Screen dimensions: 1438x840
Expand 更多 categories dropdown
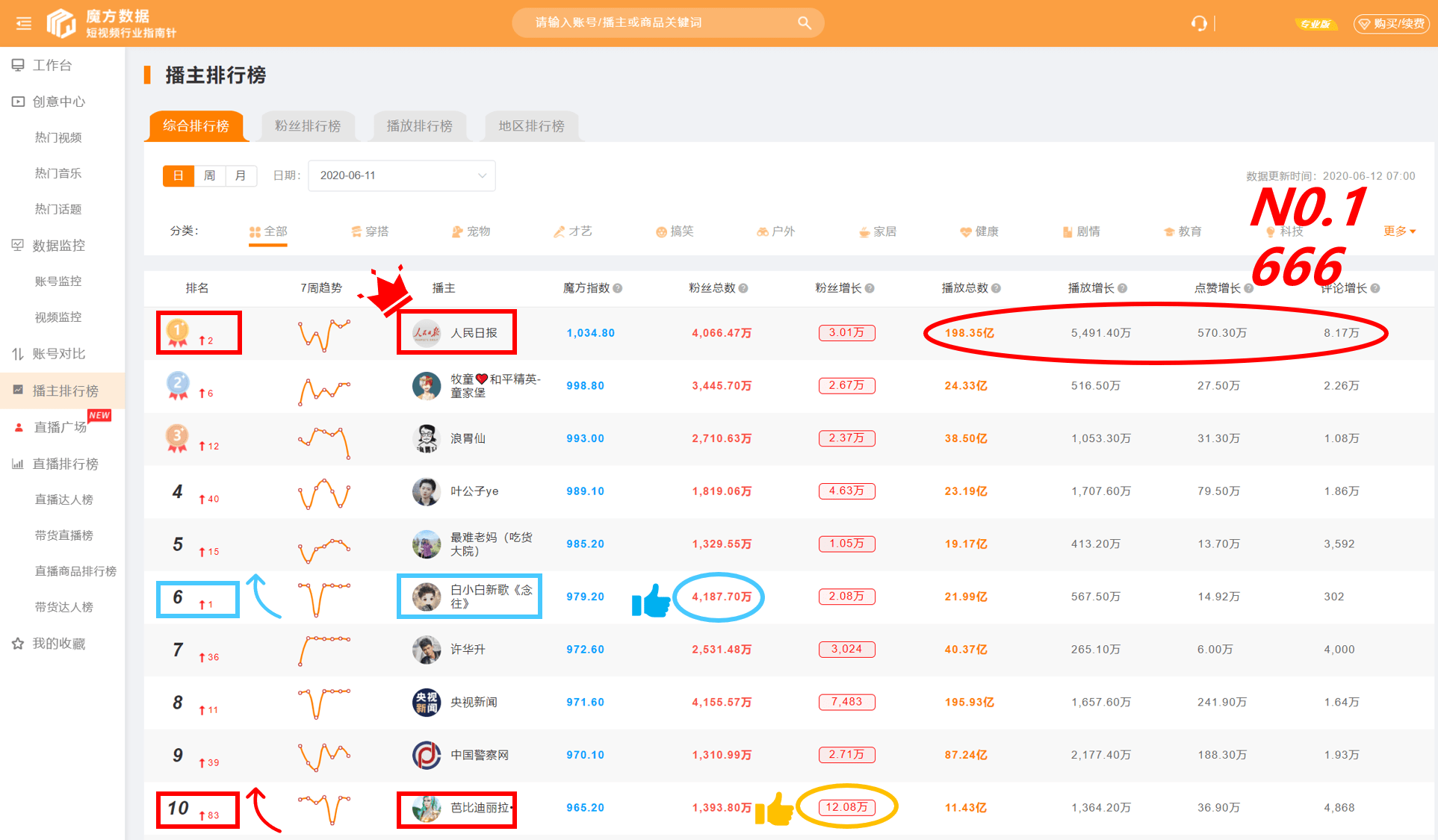[x=1399, y=231]
